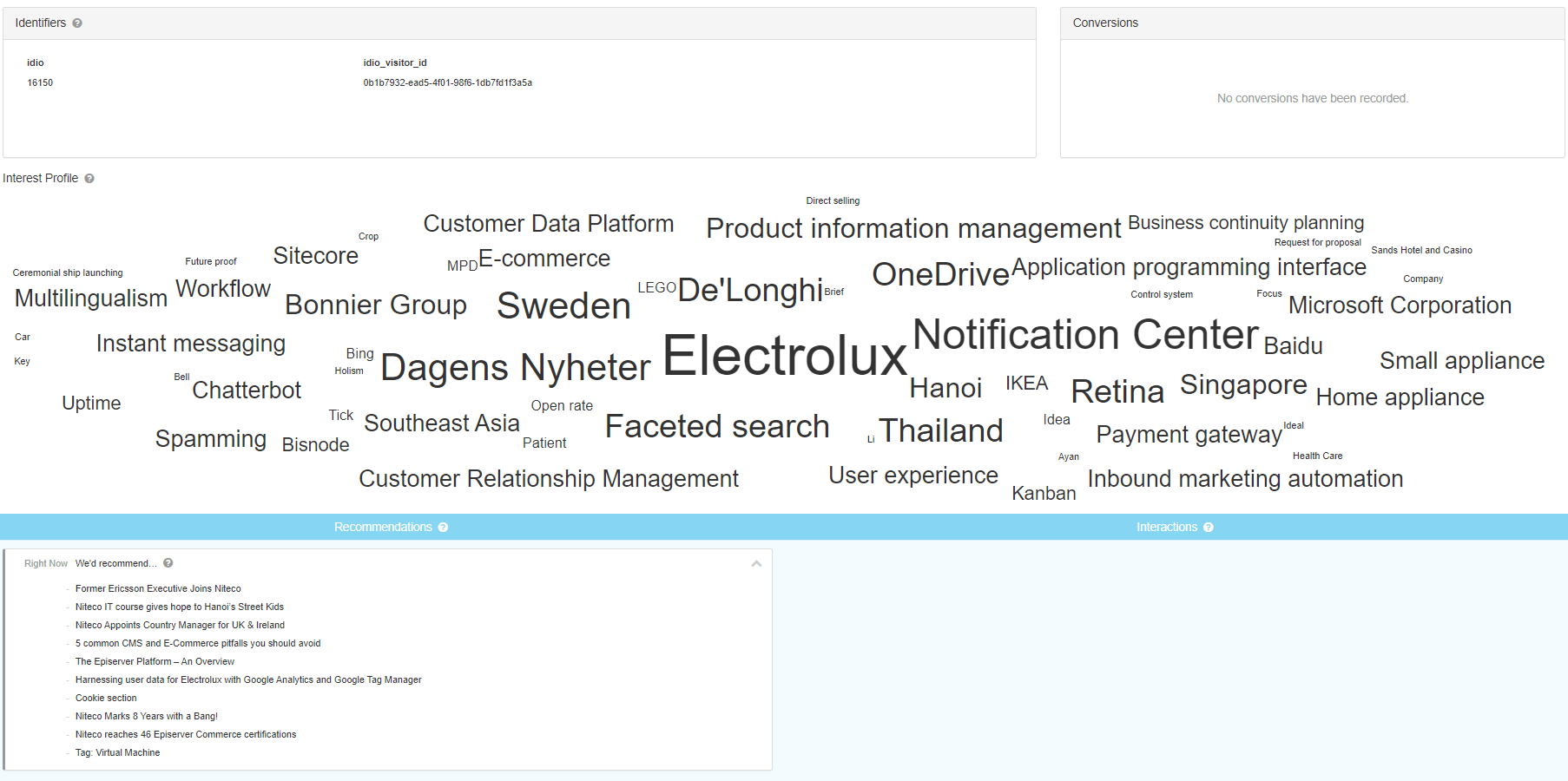1568x781 pixels.
Task: Open the Cookie section recommendation
Action: (106, 698)
